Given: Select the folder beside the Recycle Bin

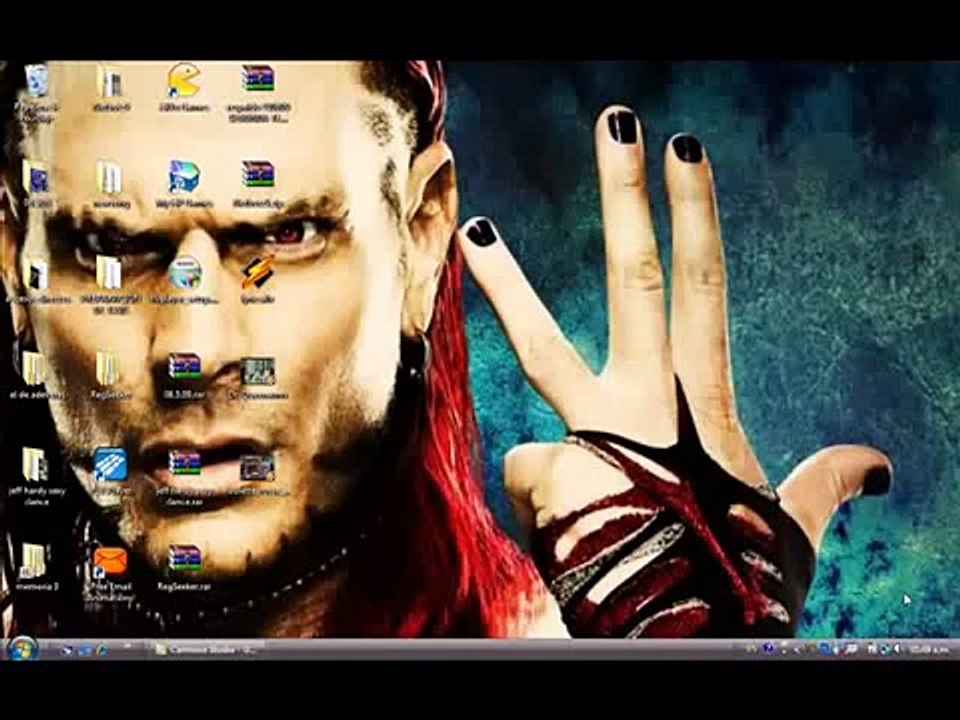Looking at the screenshot, I should coord(110,81).
